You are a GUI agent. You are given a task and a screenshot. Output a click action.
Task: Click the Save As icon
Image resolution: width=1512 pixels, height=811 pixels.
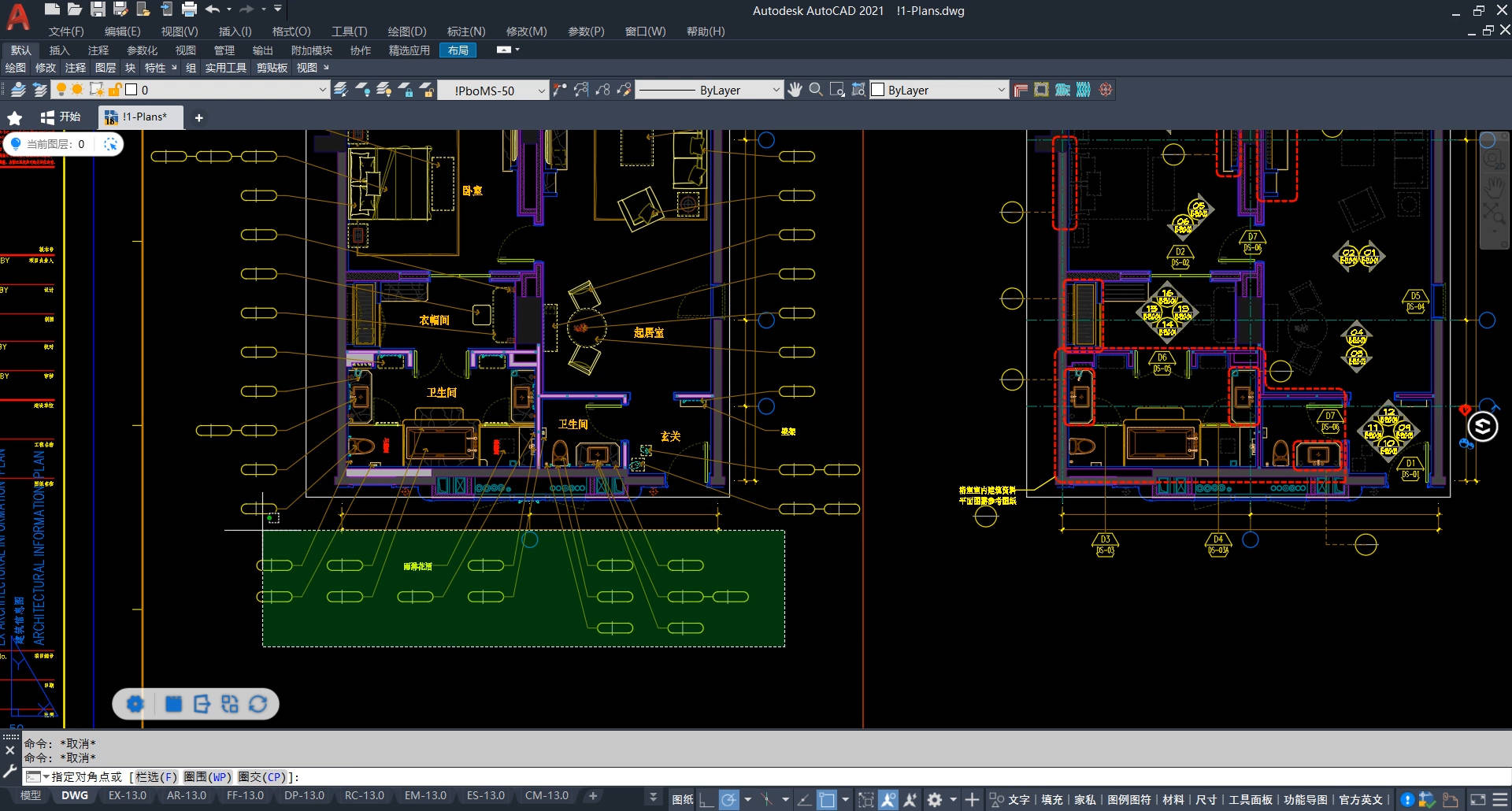coord(120,9)
